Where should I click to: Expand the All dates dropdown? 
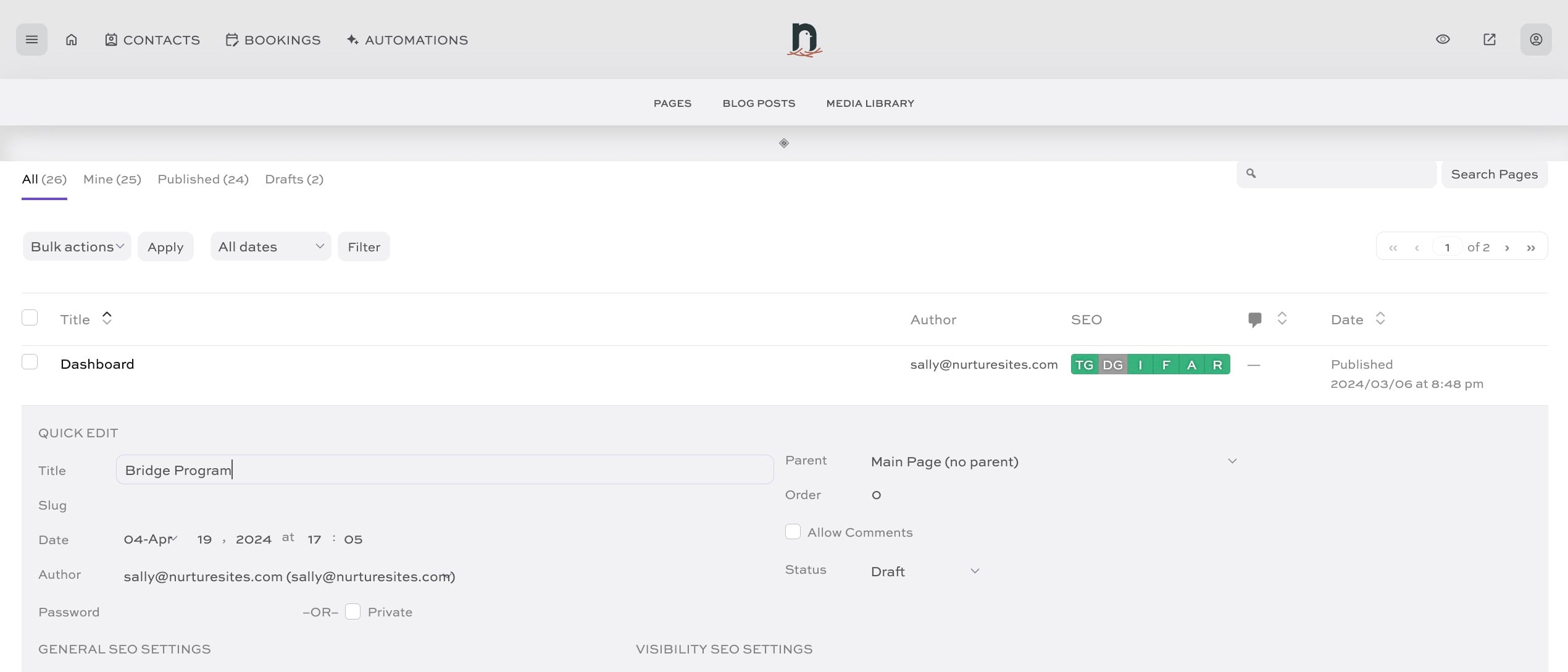(270, 246)
